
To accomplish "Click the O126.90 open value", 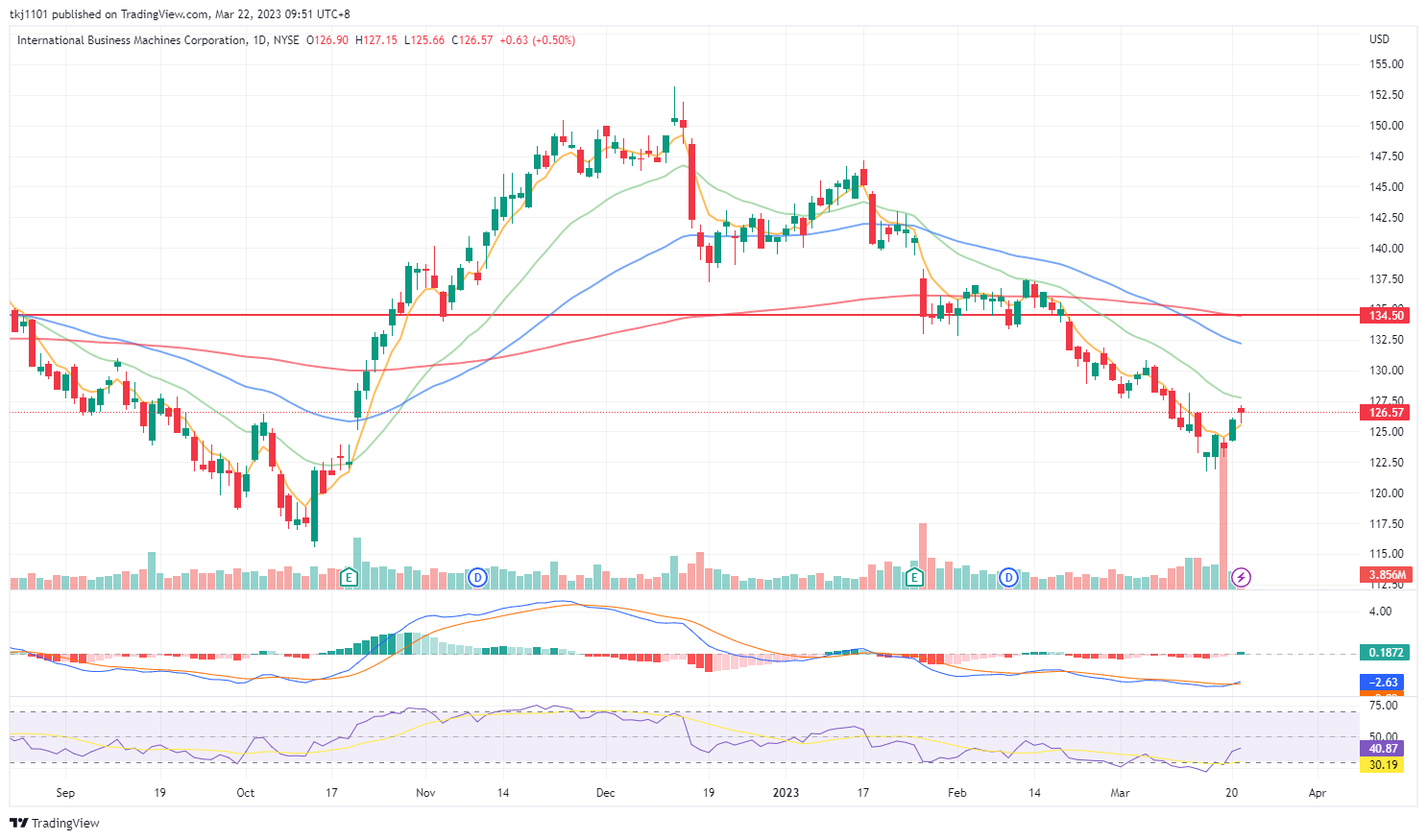I will 327,40.
